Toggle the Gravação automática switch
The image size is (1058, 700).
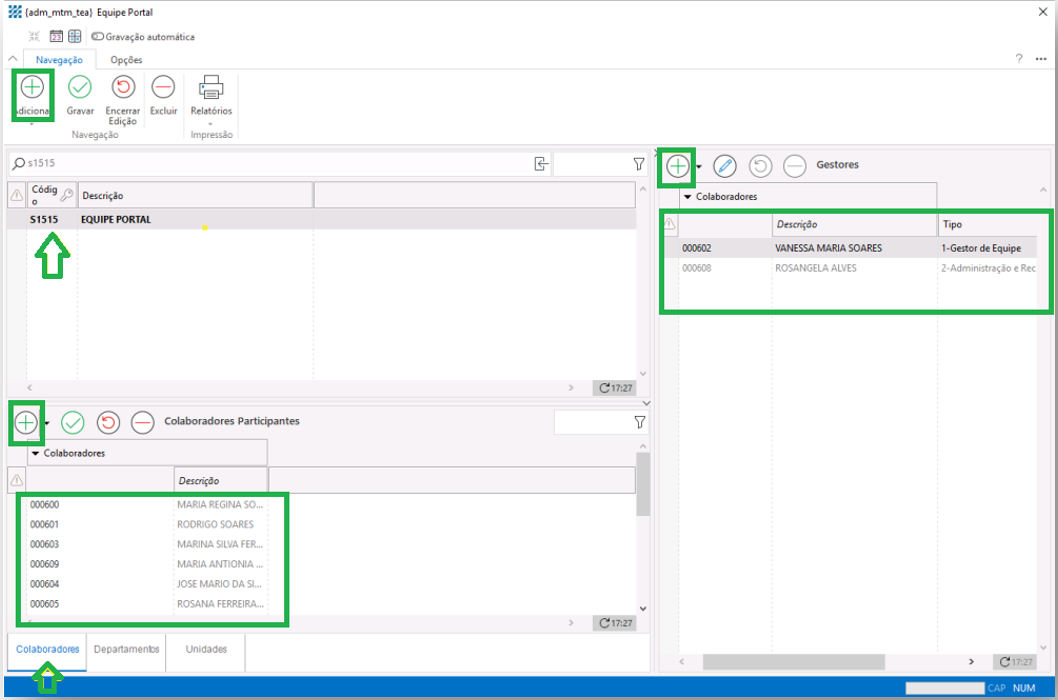(x=97, y=37)
